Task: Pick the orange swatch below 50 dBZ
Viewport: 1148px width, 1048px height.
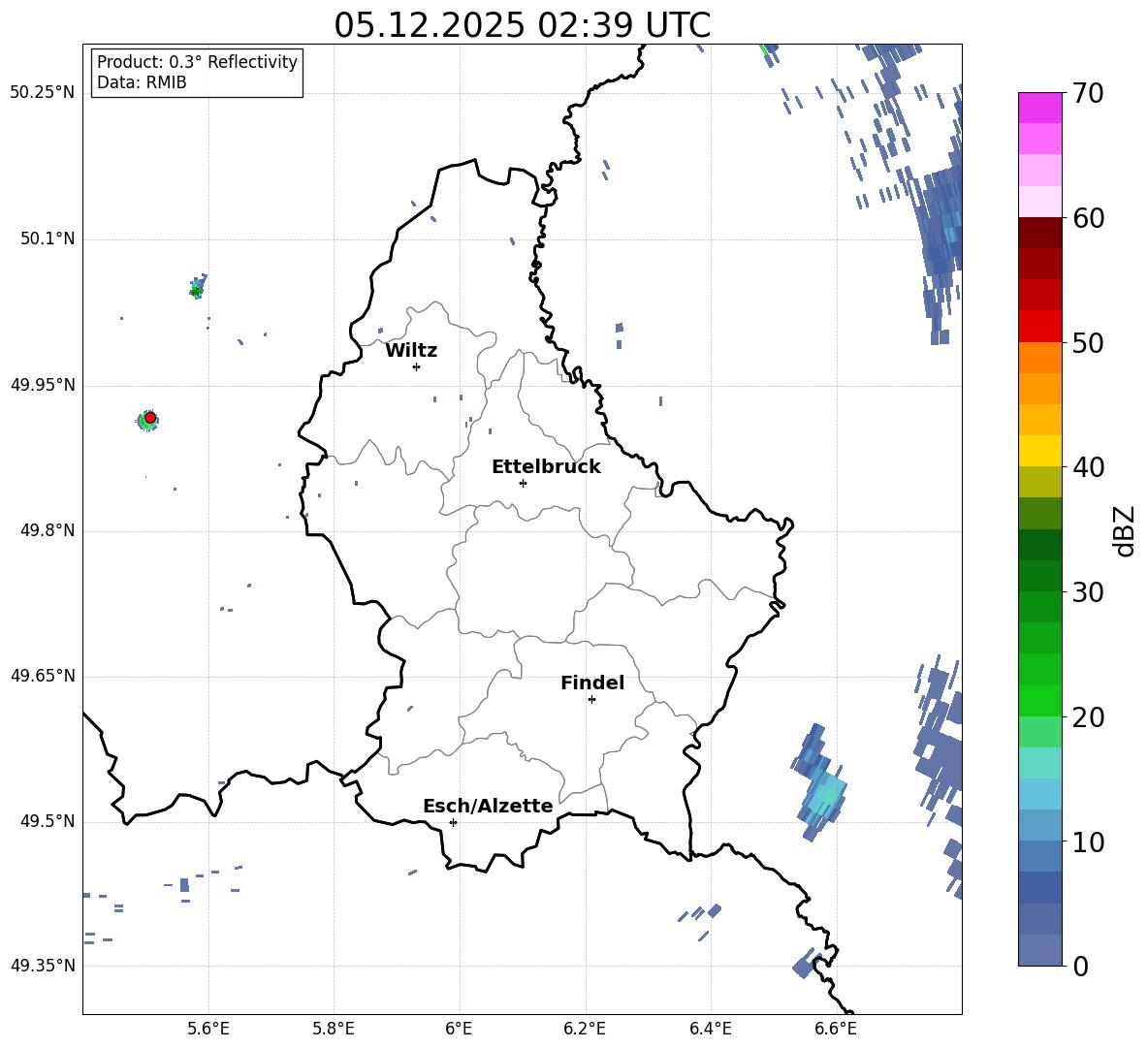Action: 1039,358
